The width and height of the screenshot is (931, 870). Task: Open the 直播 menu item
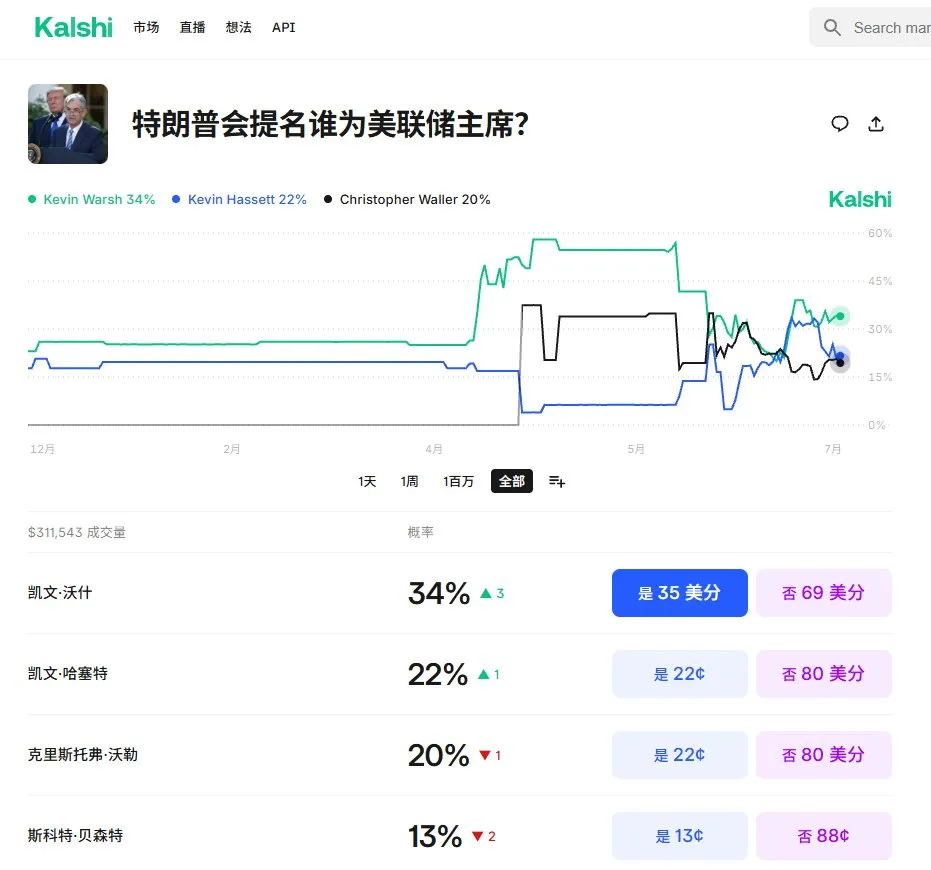[192, 27]
